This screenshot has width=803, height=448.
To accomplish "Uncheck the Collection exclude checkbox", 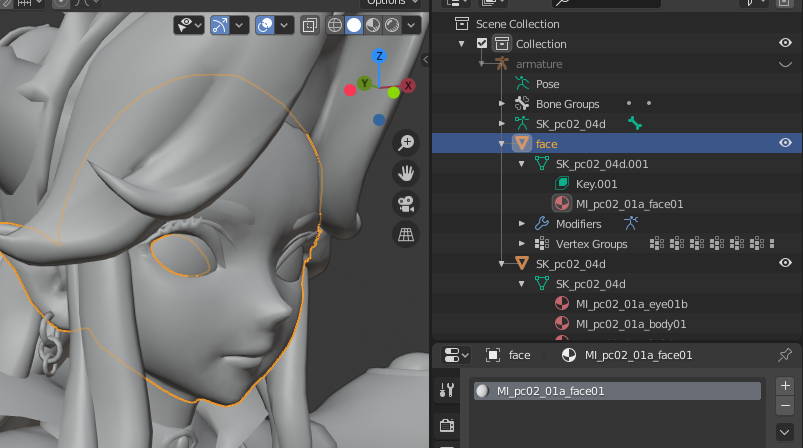I will click(x=481, y=44).
